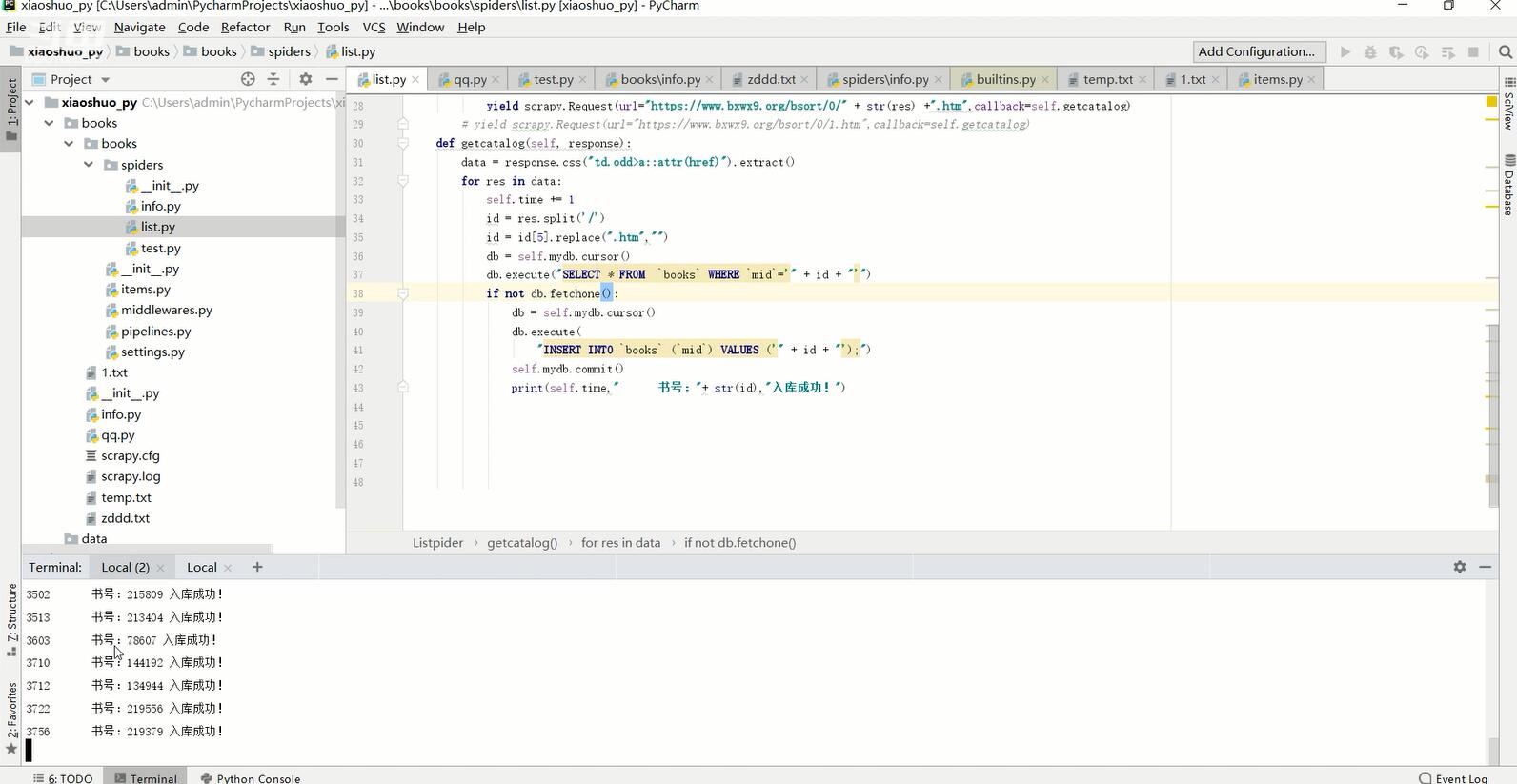Click the fold marker on line 30
Image resolution: width=1517 pixels, height=784 pixels.
pyautogui.click(x=403, y=143)
